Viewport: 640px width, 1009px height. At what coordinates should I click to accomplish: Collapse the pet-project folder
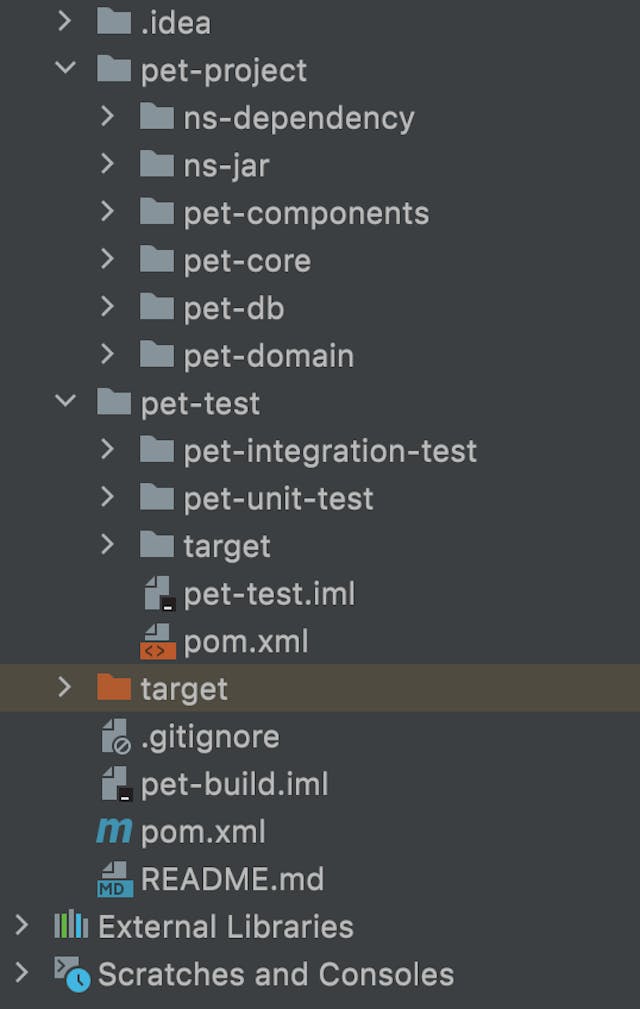point(65,70)
